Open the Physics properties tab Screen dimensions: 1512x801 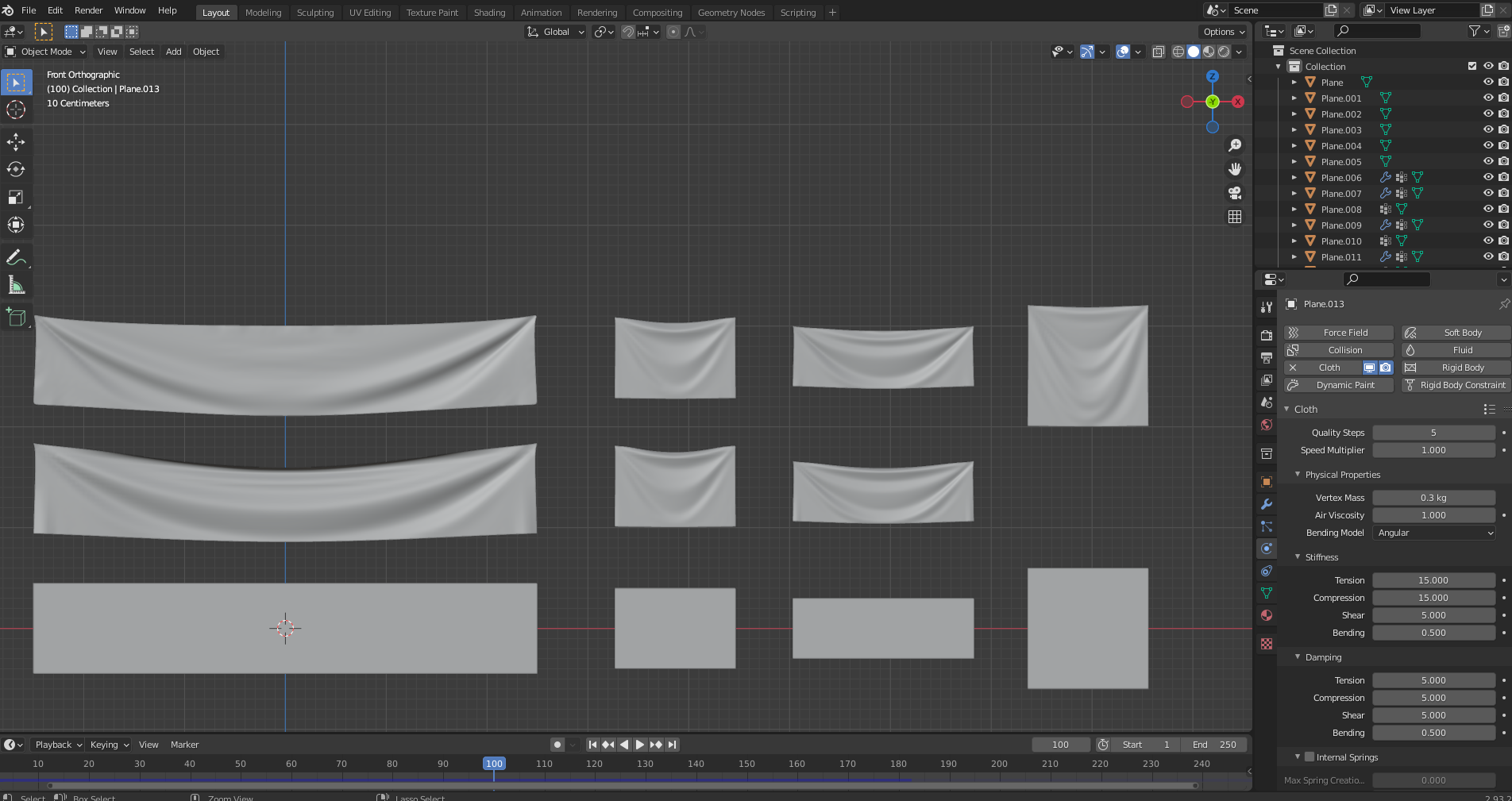click(x=1267, y=549)
